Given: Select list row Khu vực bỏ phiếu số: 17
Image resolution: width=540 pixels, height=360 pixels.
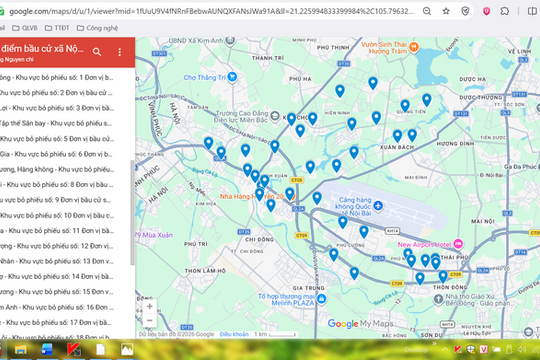Looking at the screenshot, I should coord(65,322).
